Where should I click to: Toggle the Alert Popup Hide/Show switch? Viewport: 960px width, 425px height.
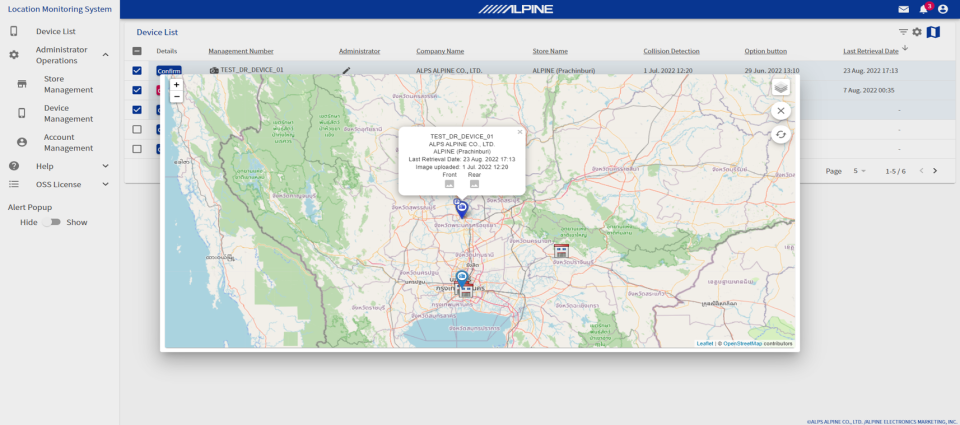point(51,222)
